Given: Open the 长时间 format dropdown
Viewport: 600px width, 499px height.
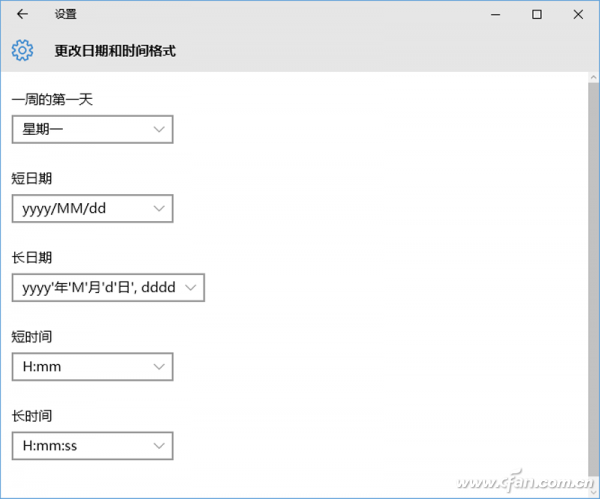Looking at the screenshot, I should tap(92, 446).
